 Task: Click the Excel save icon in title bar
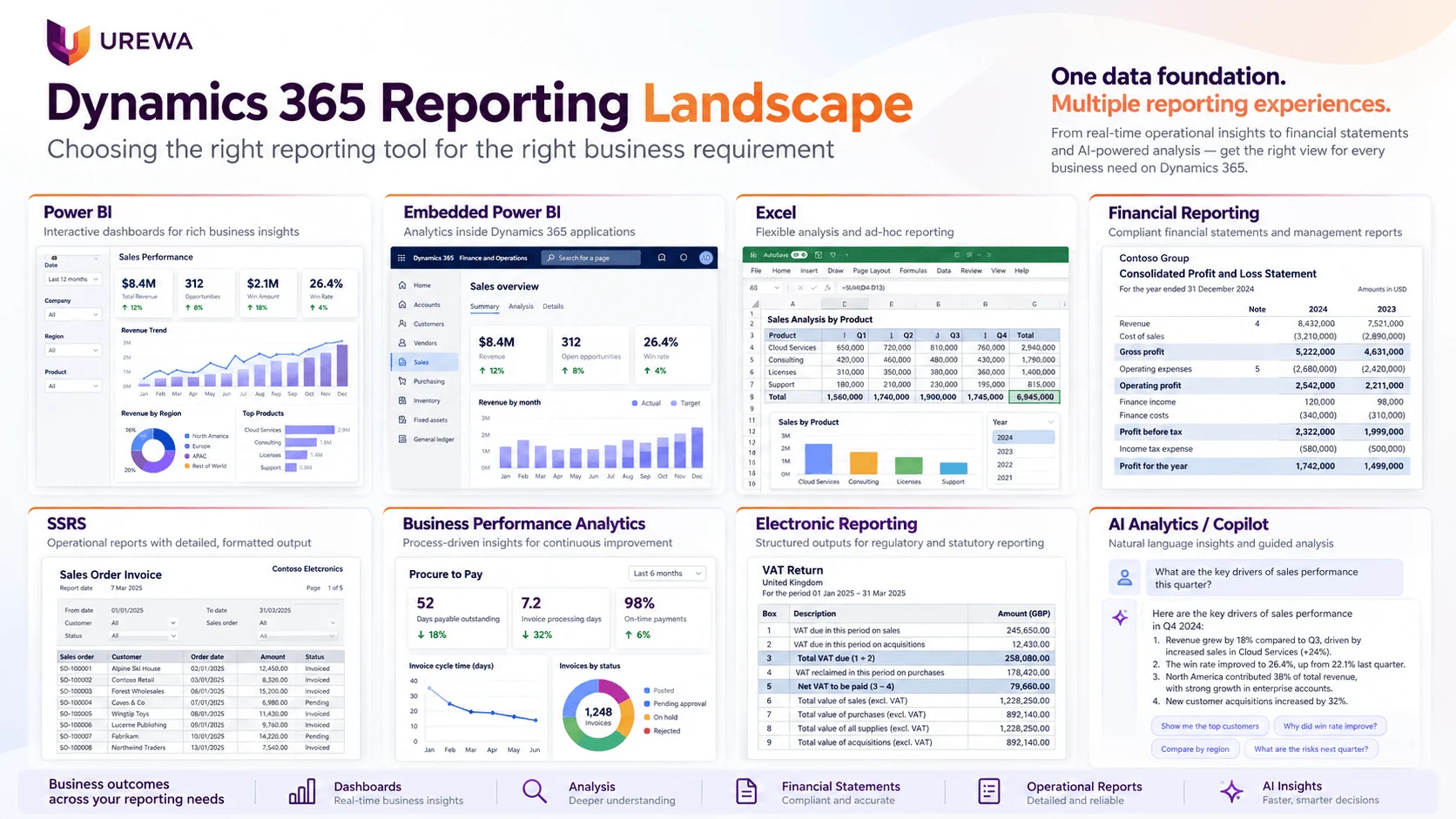818,255
